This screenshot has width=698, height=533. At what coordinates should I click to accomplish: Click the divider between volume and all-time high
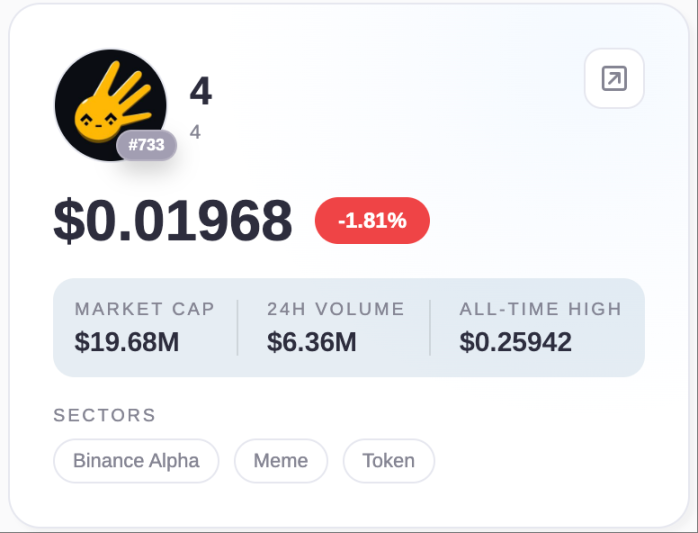[430, 327]
